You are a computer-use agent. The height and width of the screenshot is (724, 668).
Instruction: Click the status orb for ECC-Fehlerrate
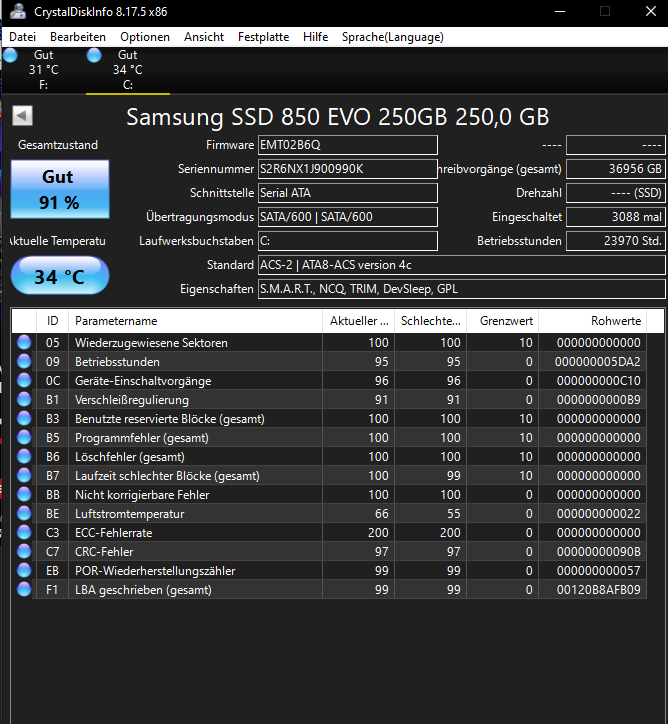click(24, 532)
